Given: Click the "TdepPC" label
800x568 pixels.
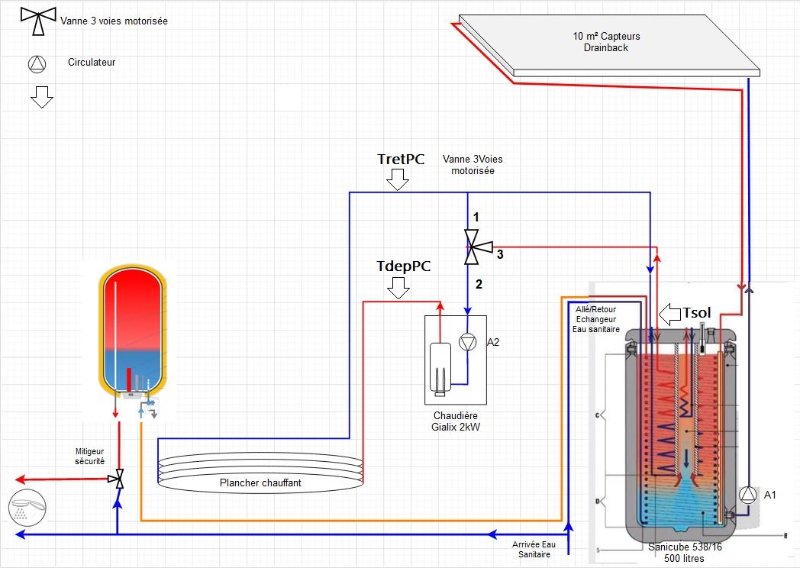Looking at the screenshot, I should coord(404,266).
